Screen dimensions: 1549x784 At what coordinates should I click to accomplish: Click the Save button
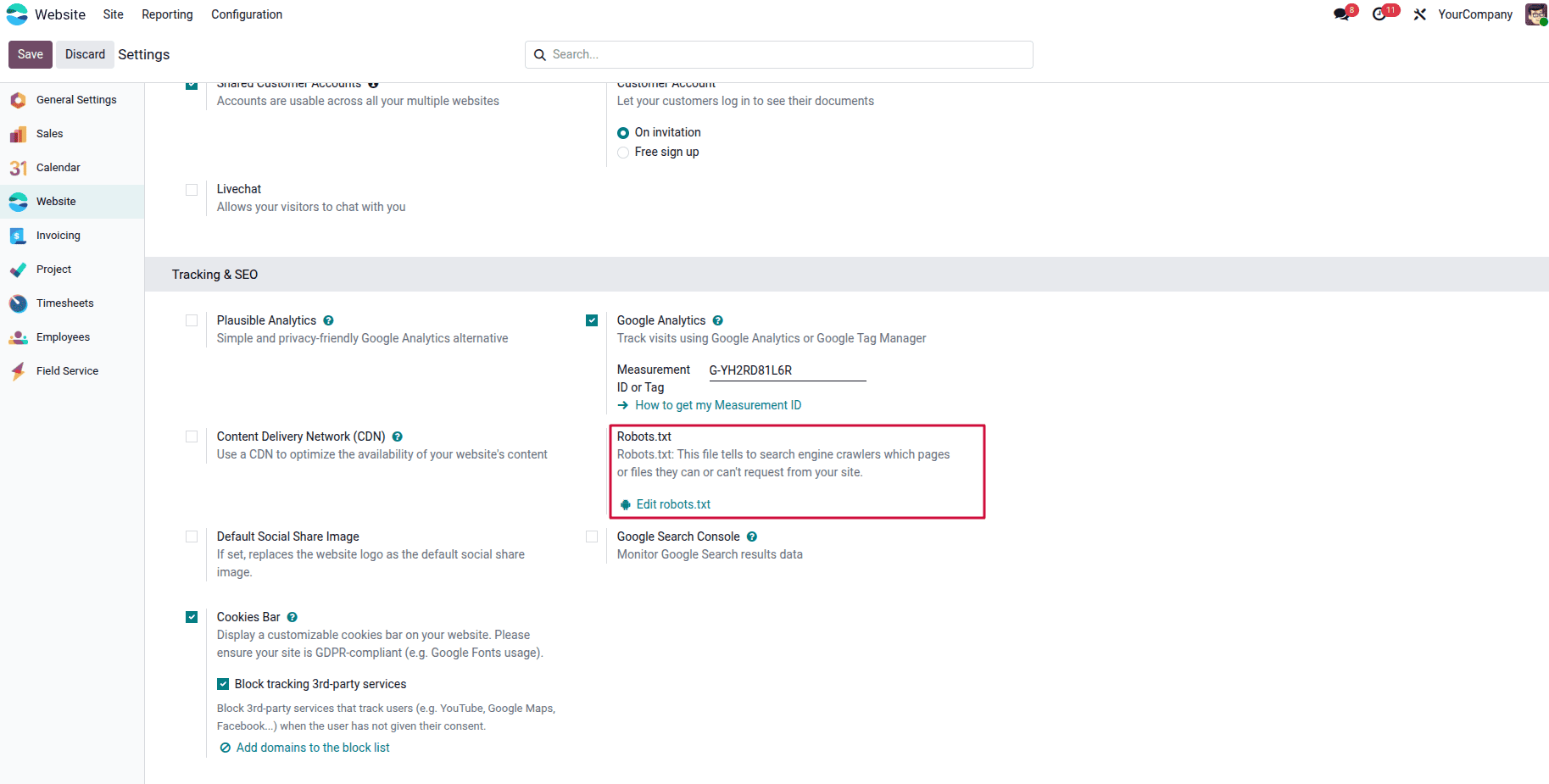[x=31, y=54]
